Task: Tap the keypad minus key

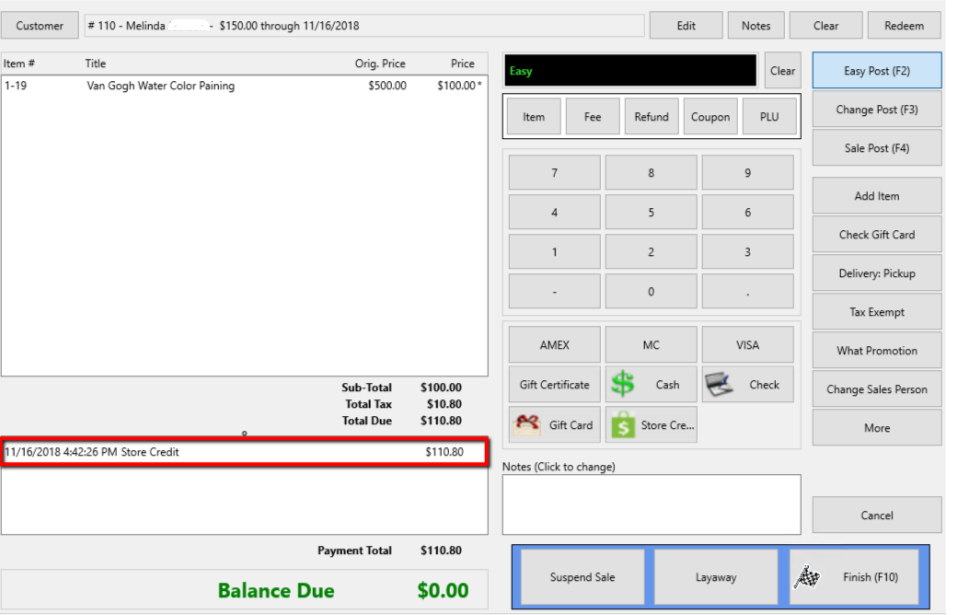Action: point(554,291)
